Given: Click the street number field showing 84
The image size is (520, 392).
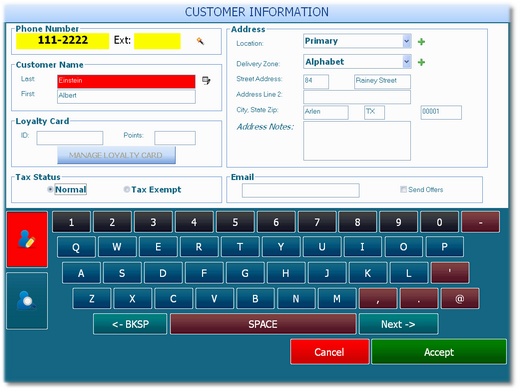Looking at the screenshot, I should [x=316, y=82].
